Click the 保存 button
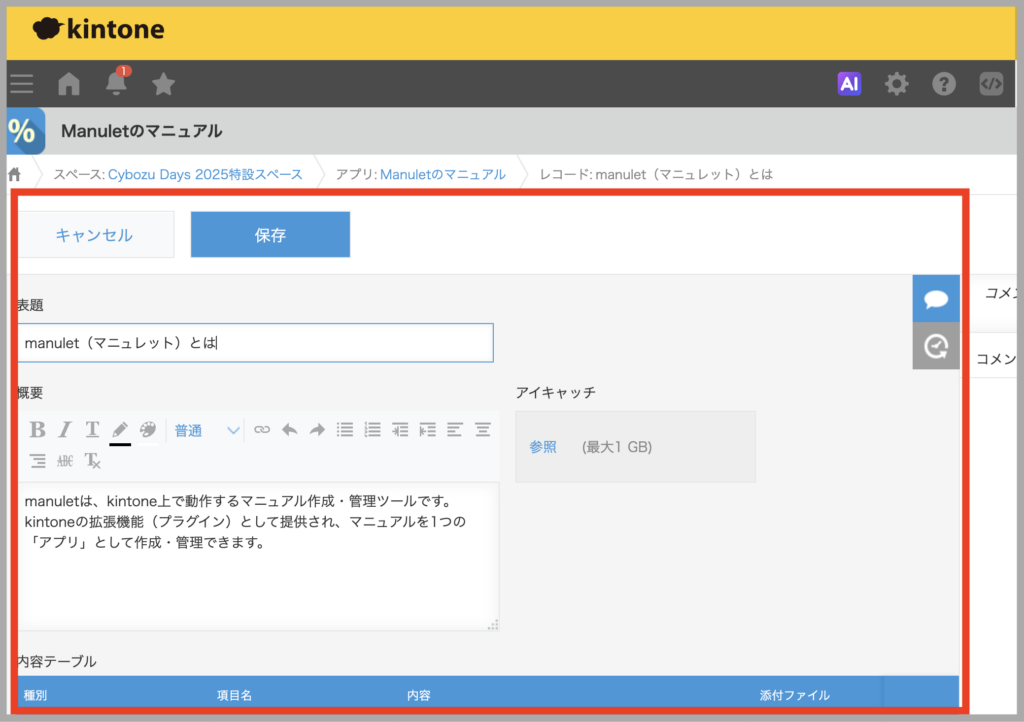The height and width of the screenshot is (722, 1024). coord(270,235)
